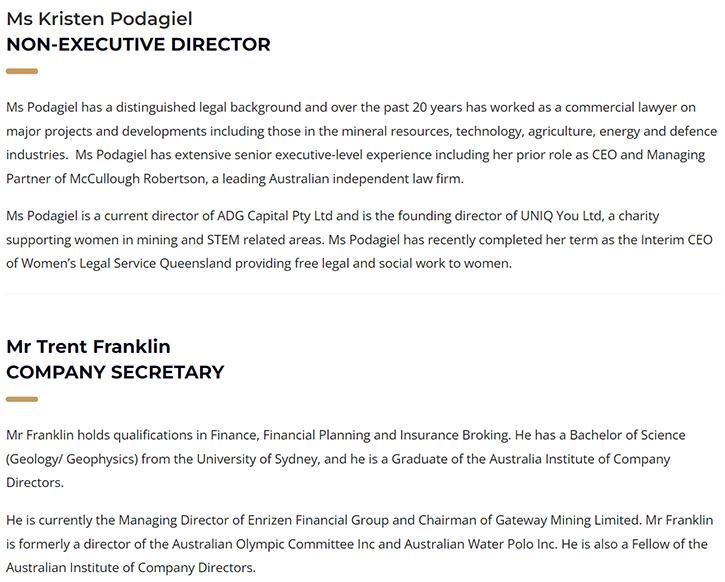
Task: Click the paragraph starting 'Mr Franklin holds qualifications'
Action: 345,459
